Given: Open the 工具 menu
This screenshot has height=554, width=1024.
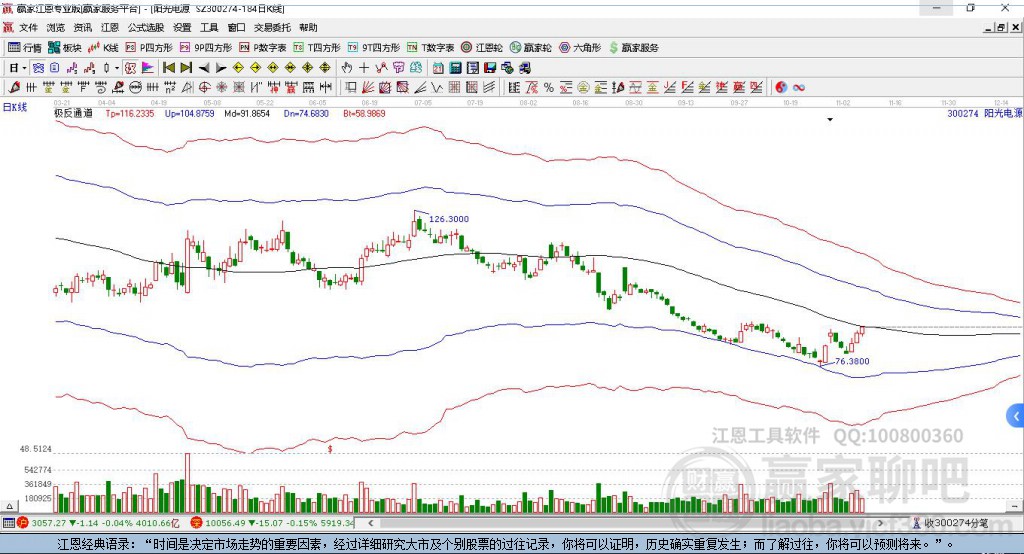Looking at the screenshot, I should coord(209,27).
